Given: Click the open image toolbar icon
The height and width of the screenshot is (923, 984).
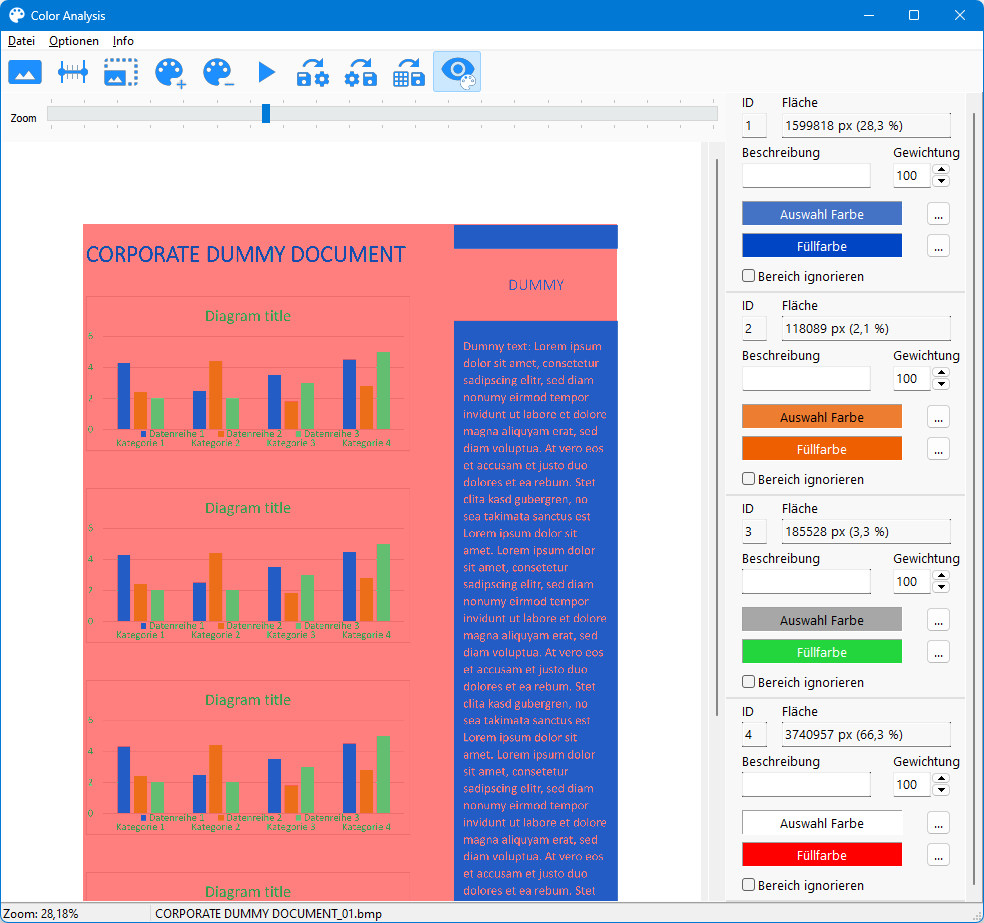Looking at the screenshot, I should (25, 72).
